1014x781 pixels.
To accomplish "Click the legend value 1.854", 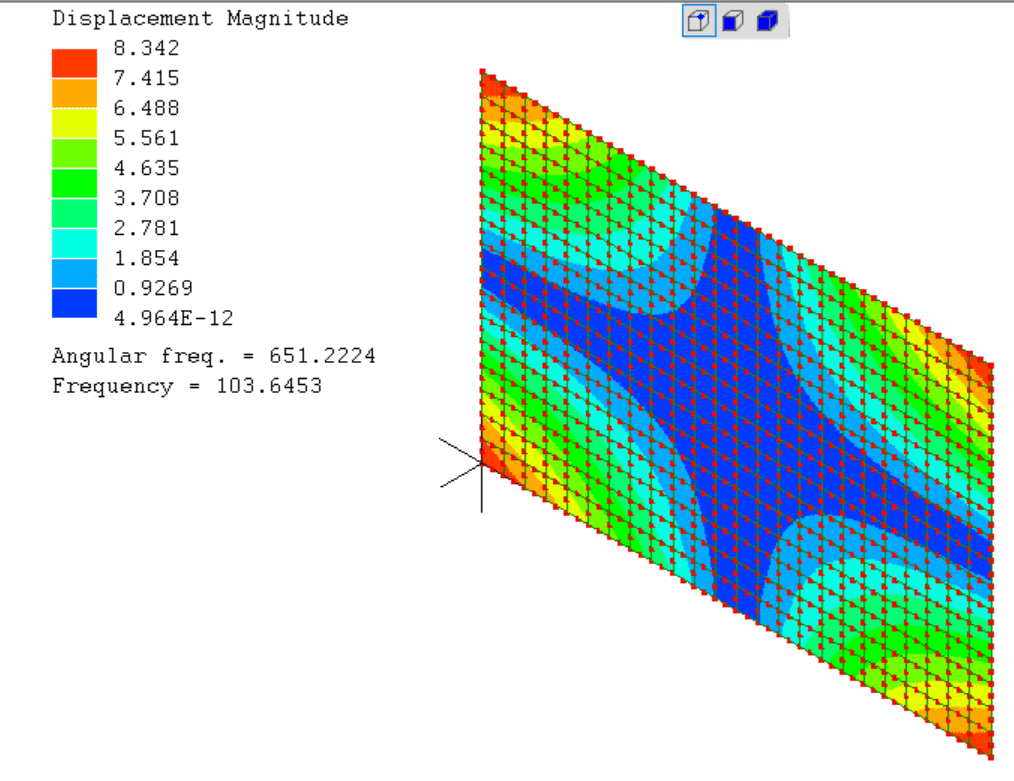I will coord(146,258).
